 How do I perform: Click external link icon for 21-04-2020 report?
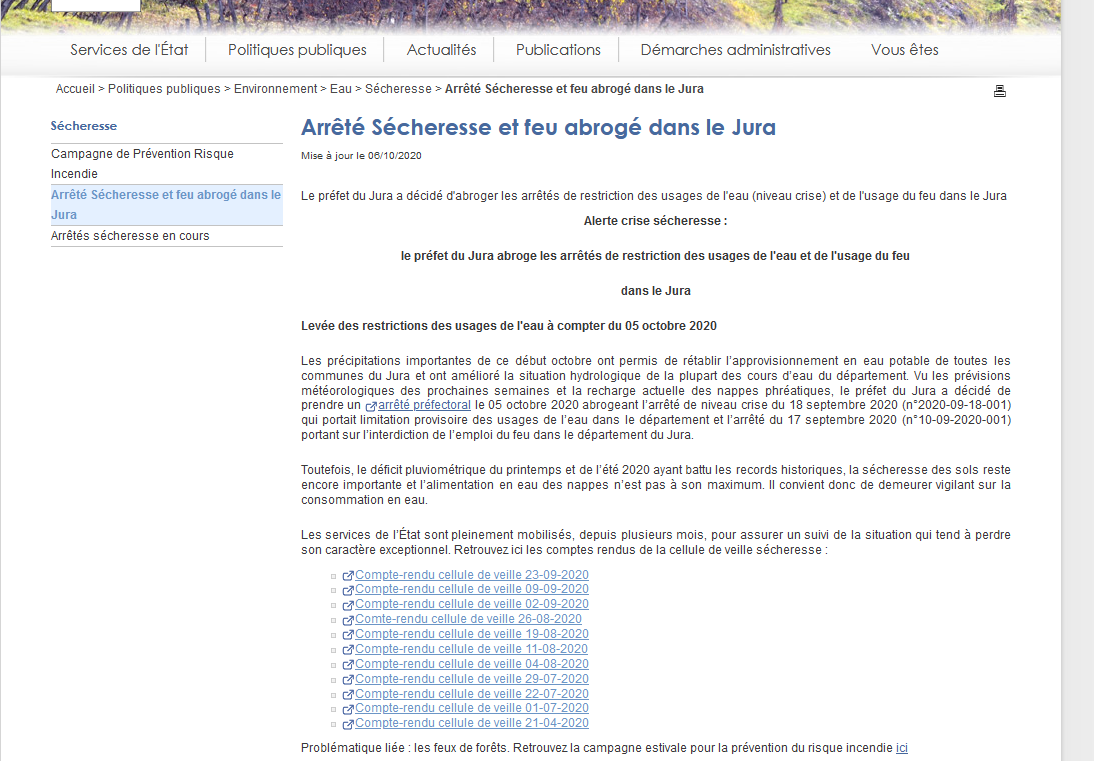[348, 725]
